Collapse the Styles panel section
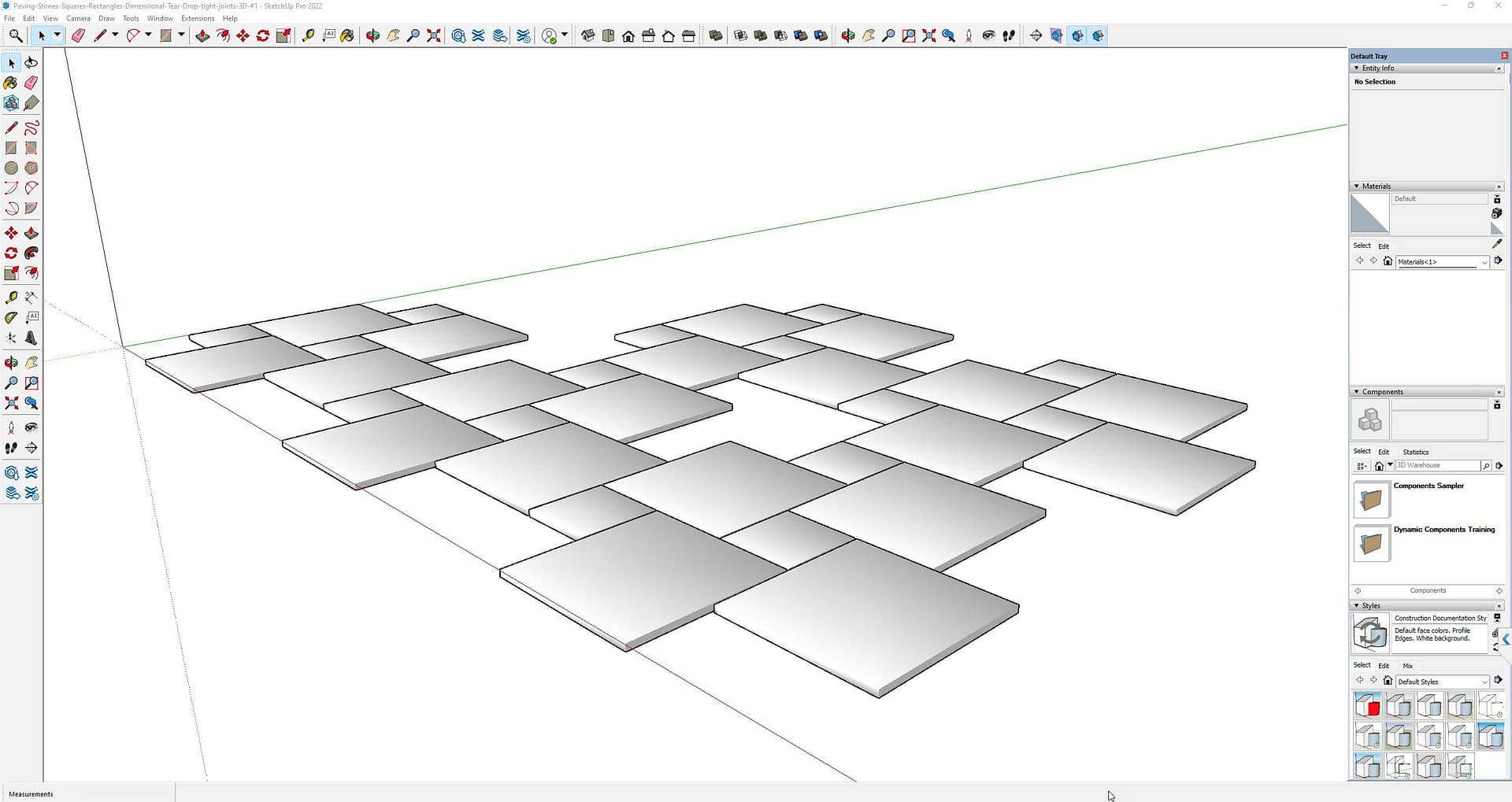Image resolution: width=1512 pixels, height=802 pixels. pos(1356,606)
